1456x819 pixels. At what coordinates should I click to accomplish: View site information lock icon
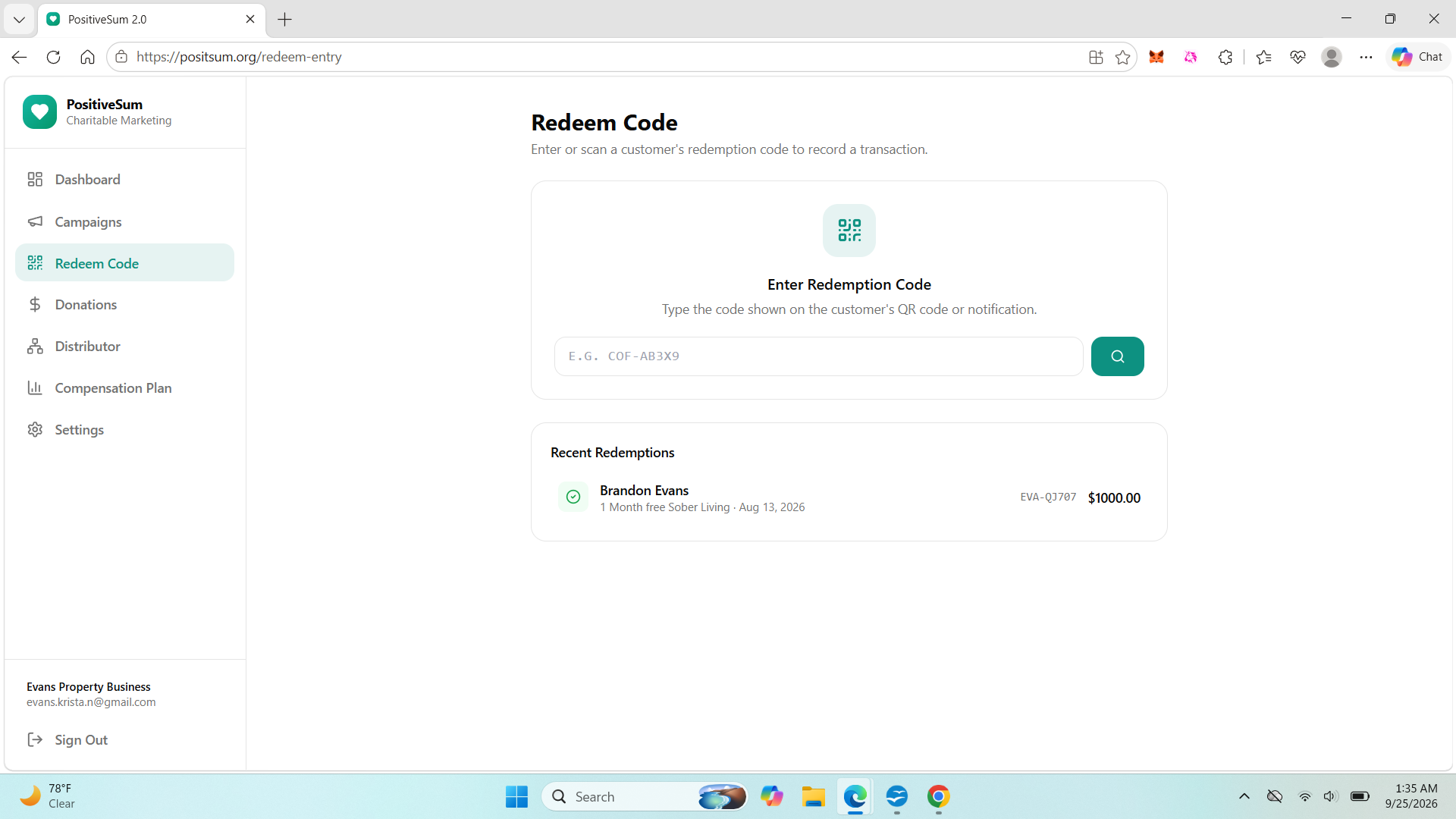(x=121, y=57)
